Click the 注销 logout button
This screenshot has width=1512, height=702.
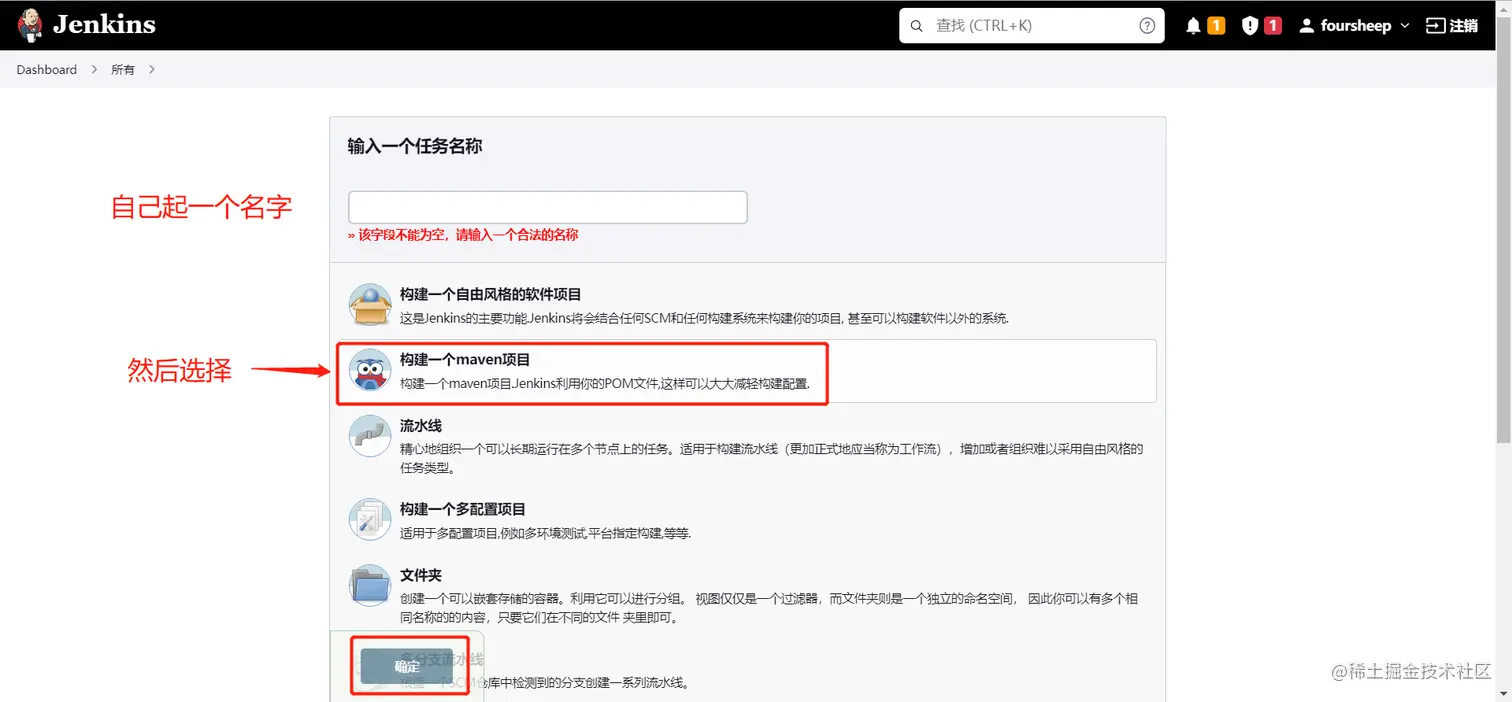tap(1452, 26)
